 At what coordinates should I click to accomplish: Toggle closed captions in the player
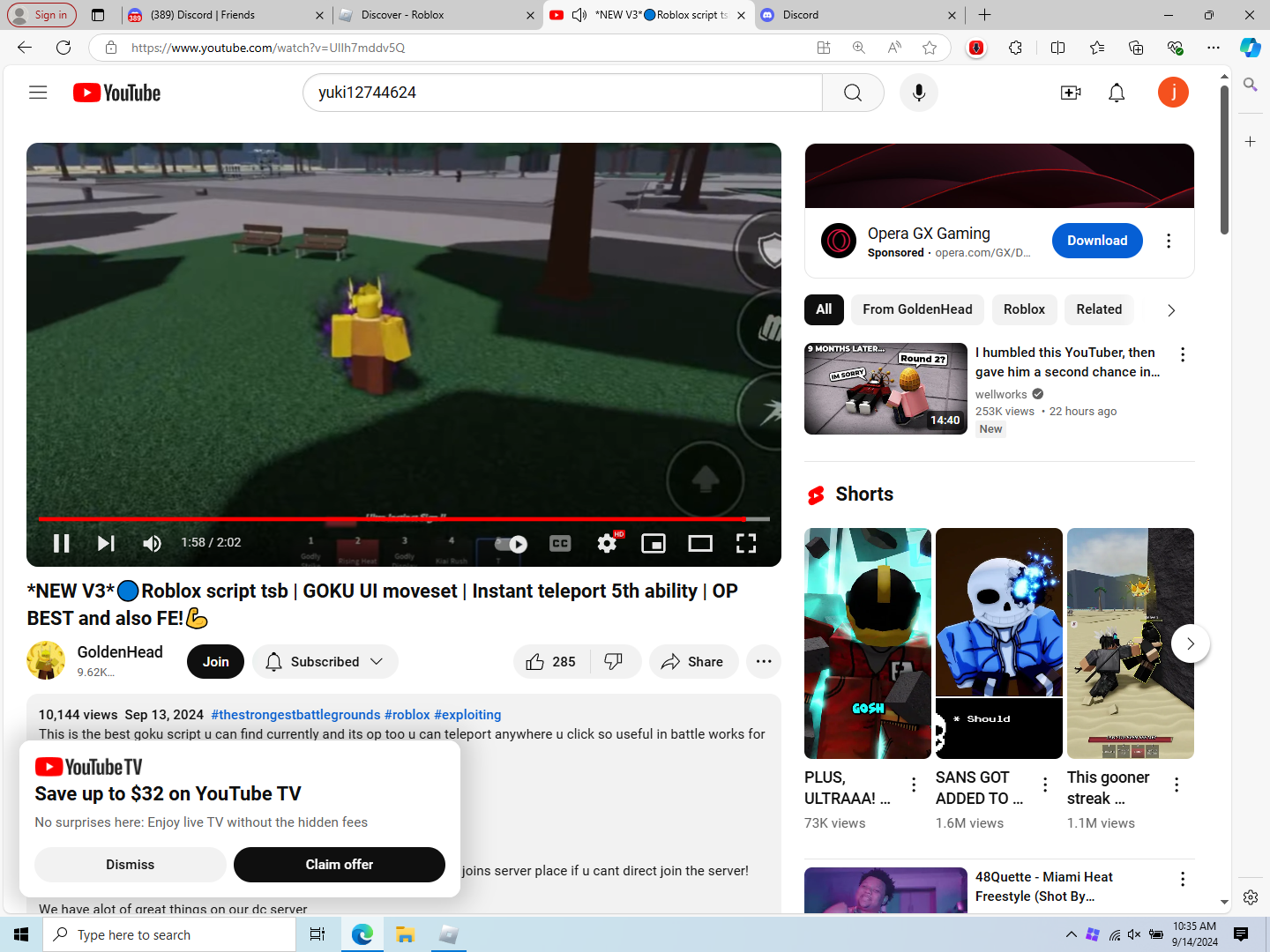pos(560,543)
